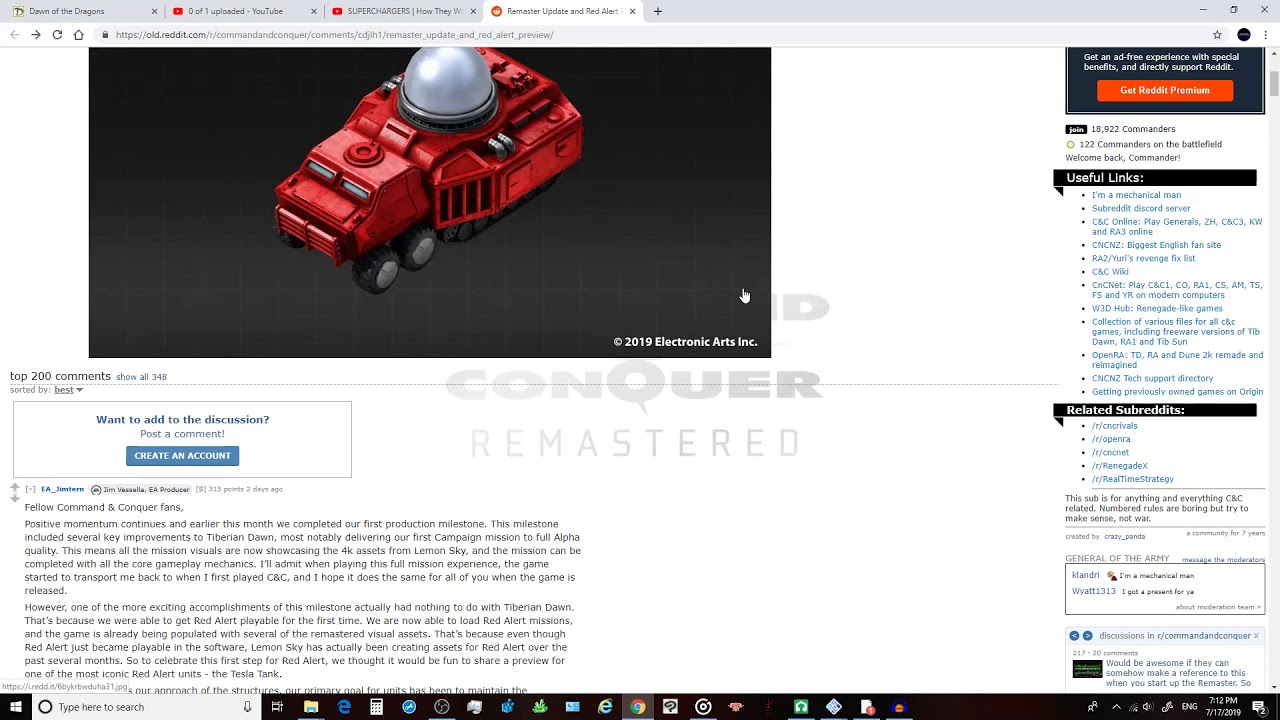Show all 348 comments
1280x720 pixels.
tap(141, 377)
